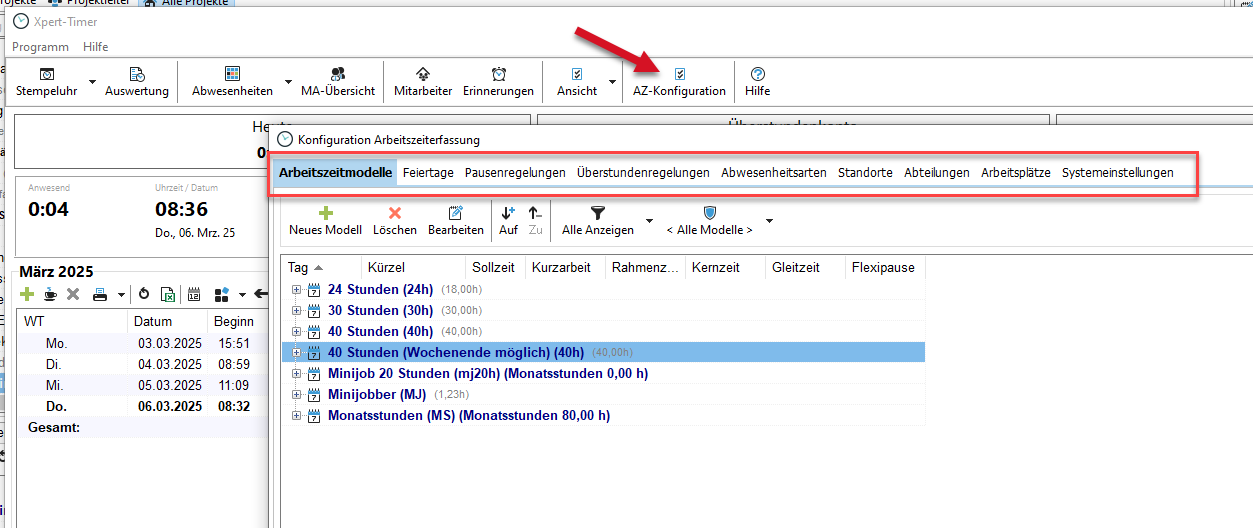Image resolution: width=1253 pixels, height=528 pixels.
Task: Open the Alle Modelle dropdown arrow
Action: click(x=769, y=220)
